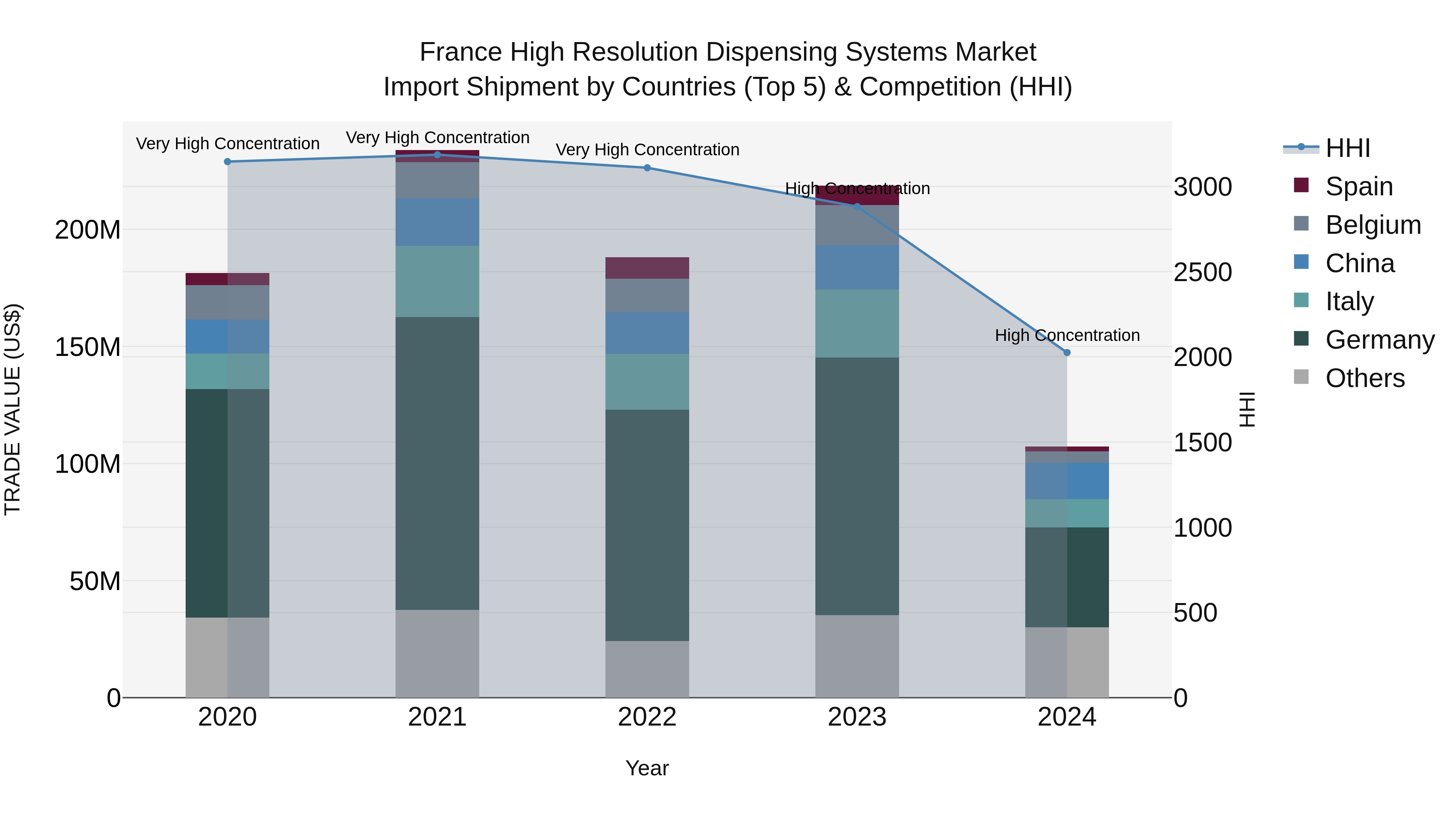Click the 1500 HHI axis tick label
The image size is (1456, 819).
pos(1203,442)
